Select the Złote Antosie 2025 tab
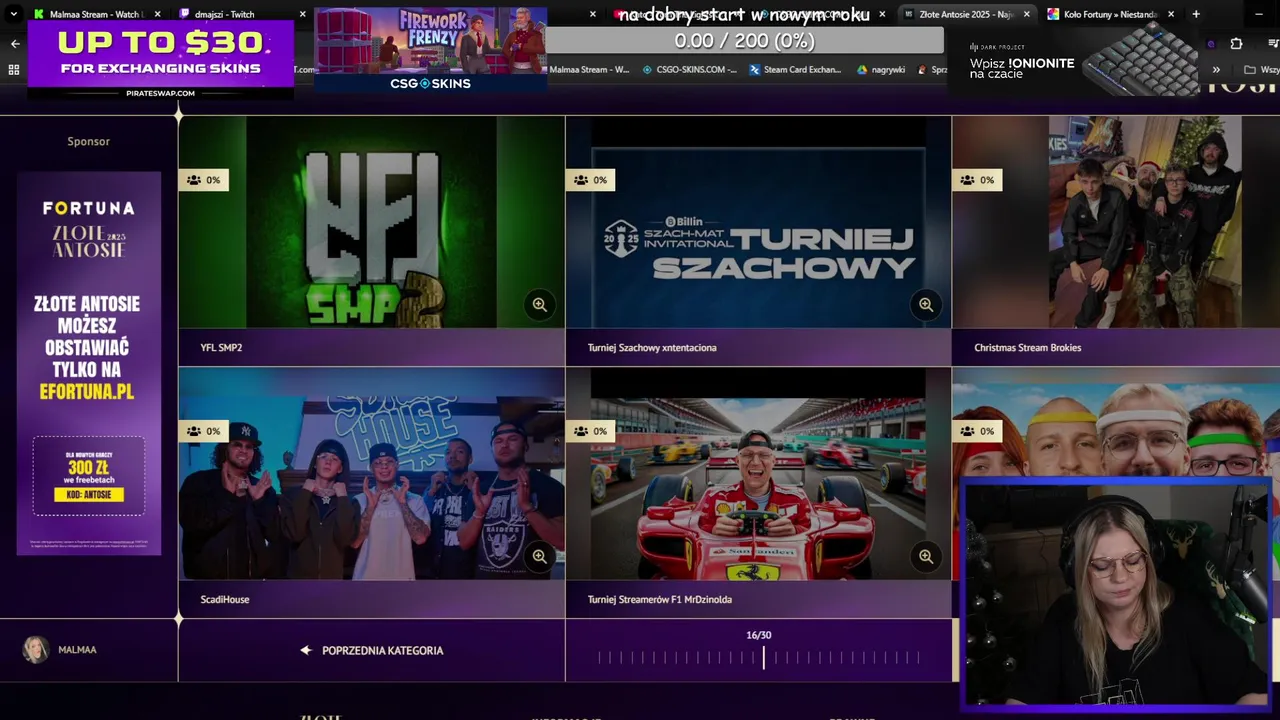The width and height of the screenshot is (1280, 720). pyautogui.click(x=965, y=14)
